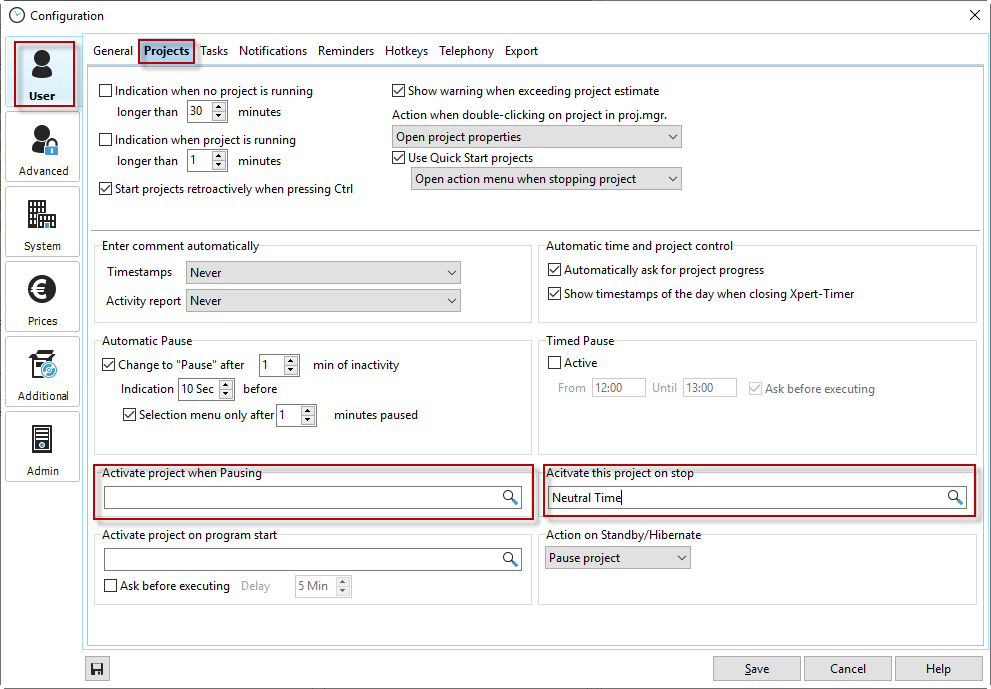The image size is (991, 689).
Task: Disable Use Quick Start projects checkbox
Action: coord(399,158)
